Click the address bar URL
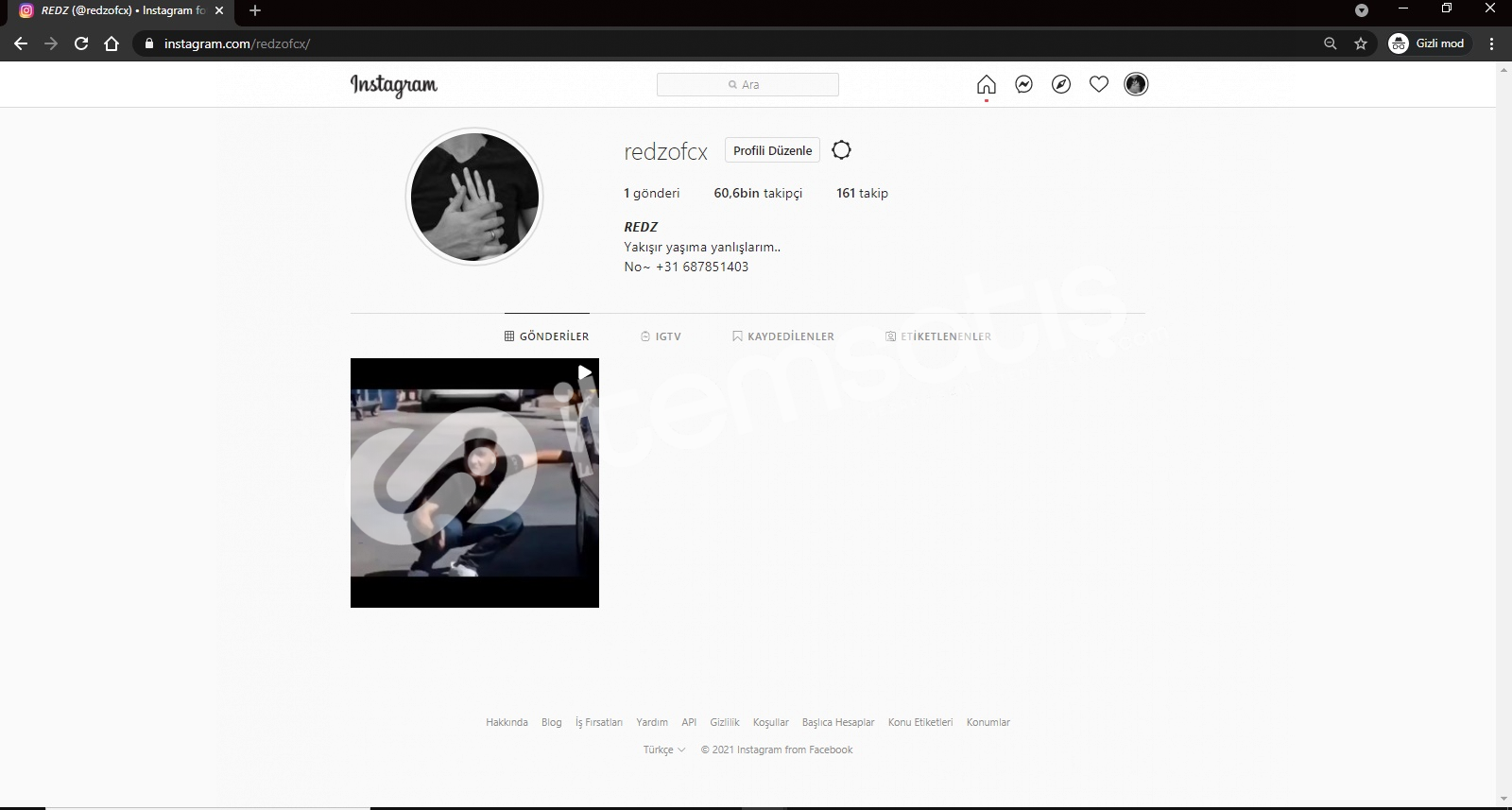Image resolution: width=1512 pixels, height=810 pixels. tap(237, 43)
